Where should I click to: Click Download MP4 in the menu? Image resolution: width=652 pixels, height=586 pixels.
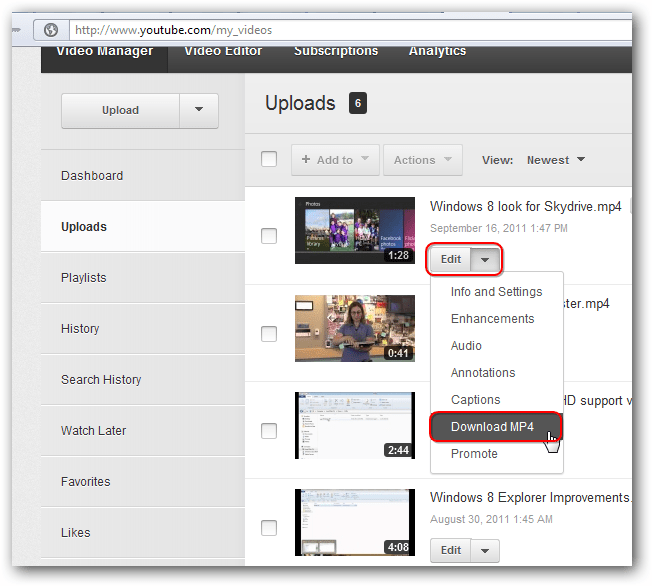coord(496,427)
